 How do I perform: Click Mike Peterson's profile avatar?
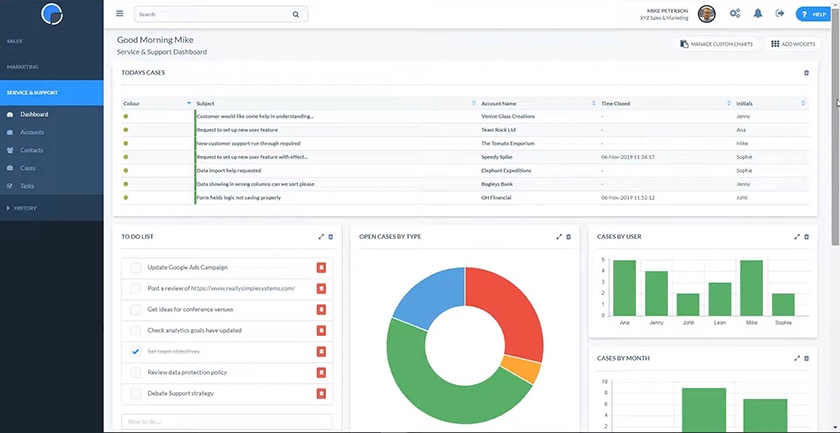coord(707,14)
